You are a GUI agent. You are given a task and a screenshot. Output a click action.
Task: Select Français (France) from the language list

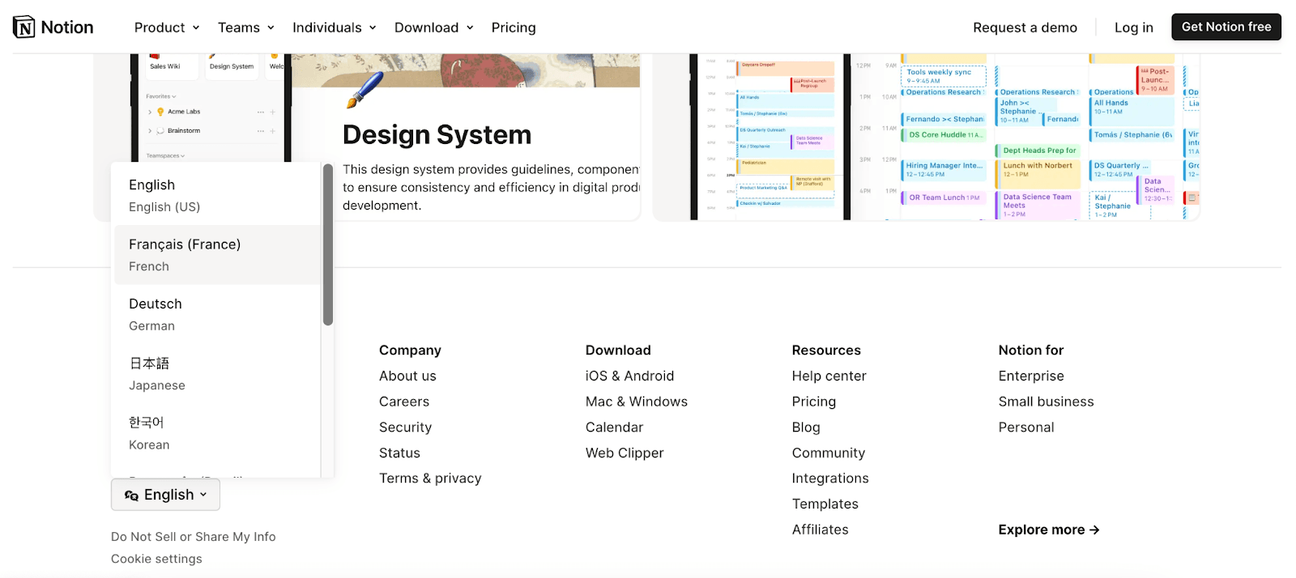[185, 253]
